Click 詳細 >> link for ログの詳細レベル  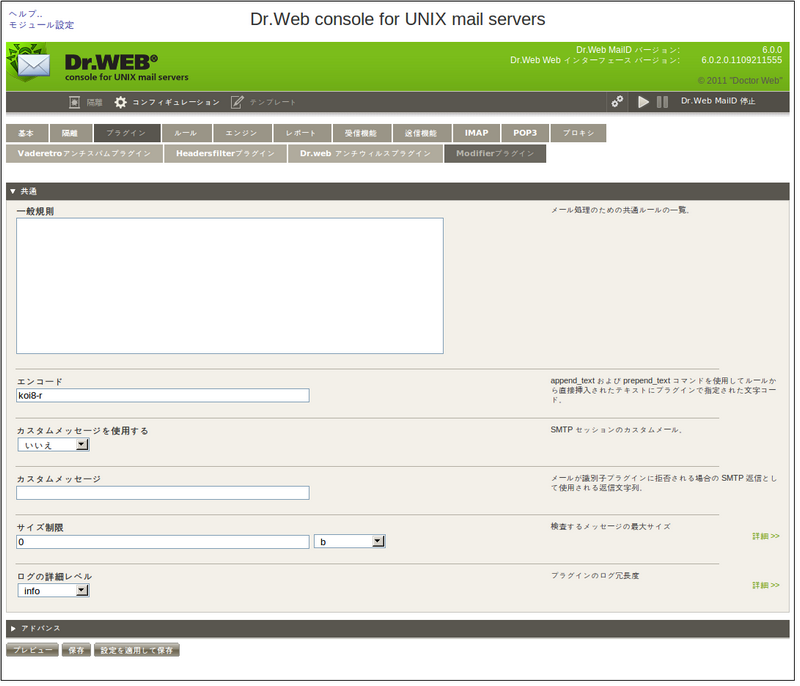click(x=766, y=586)
